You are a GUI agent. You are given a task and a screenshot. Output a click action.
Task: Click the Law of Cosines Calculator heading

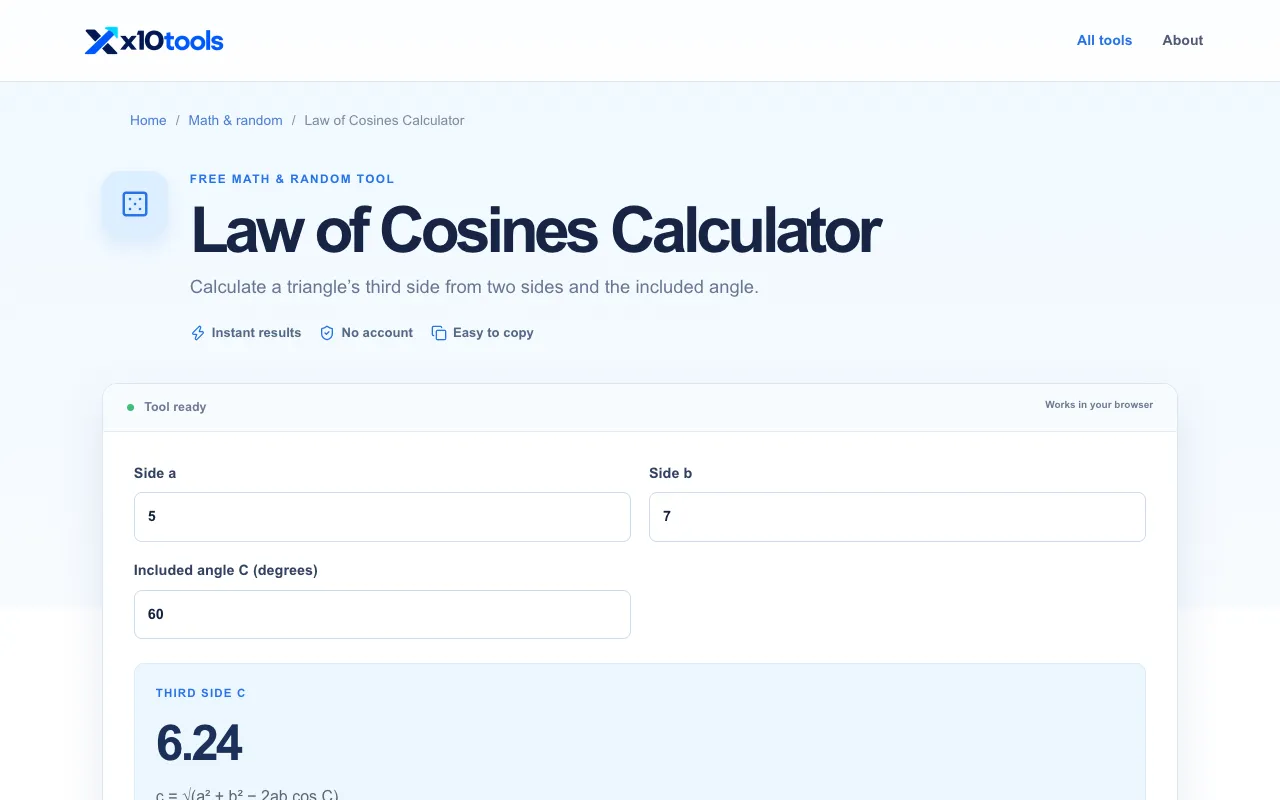coord(535,230)
